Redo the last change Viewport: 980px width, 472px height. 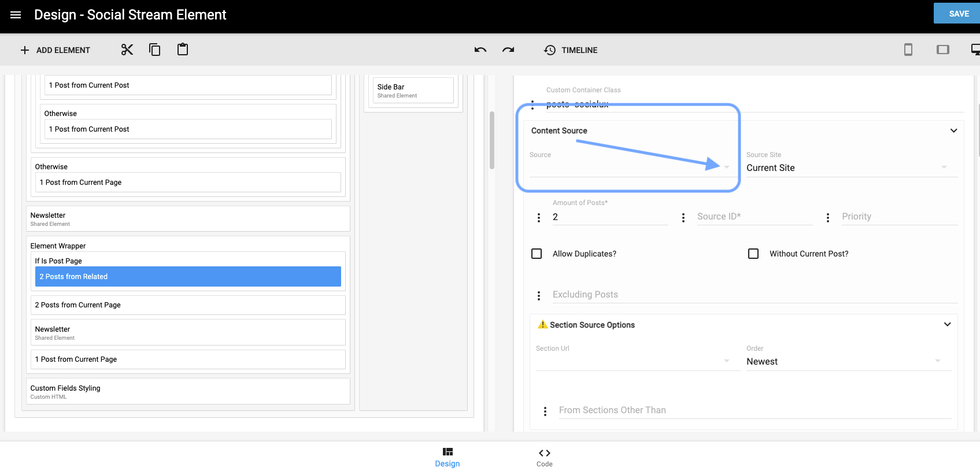(508, 50)
